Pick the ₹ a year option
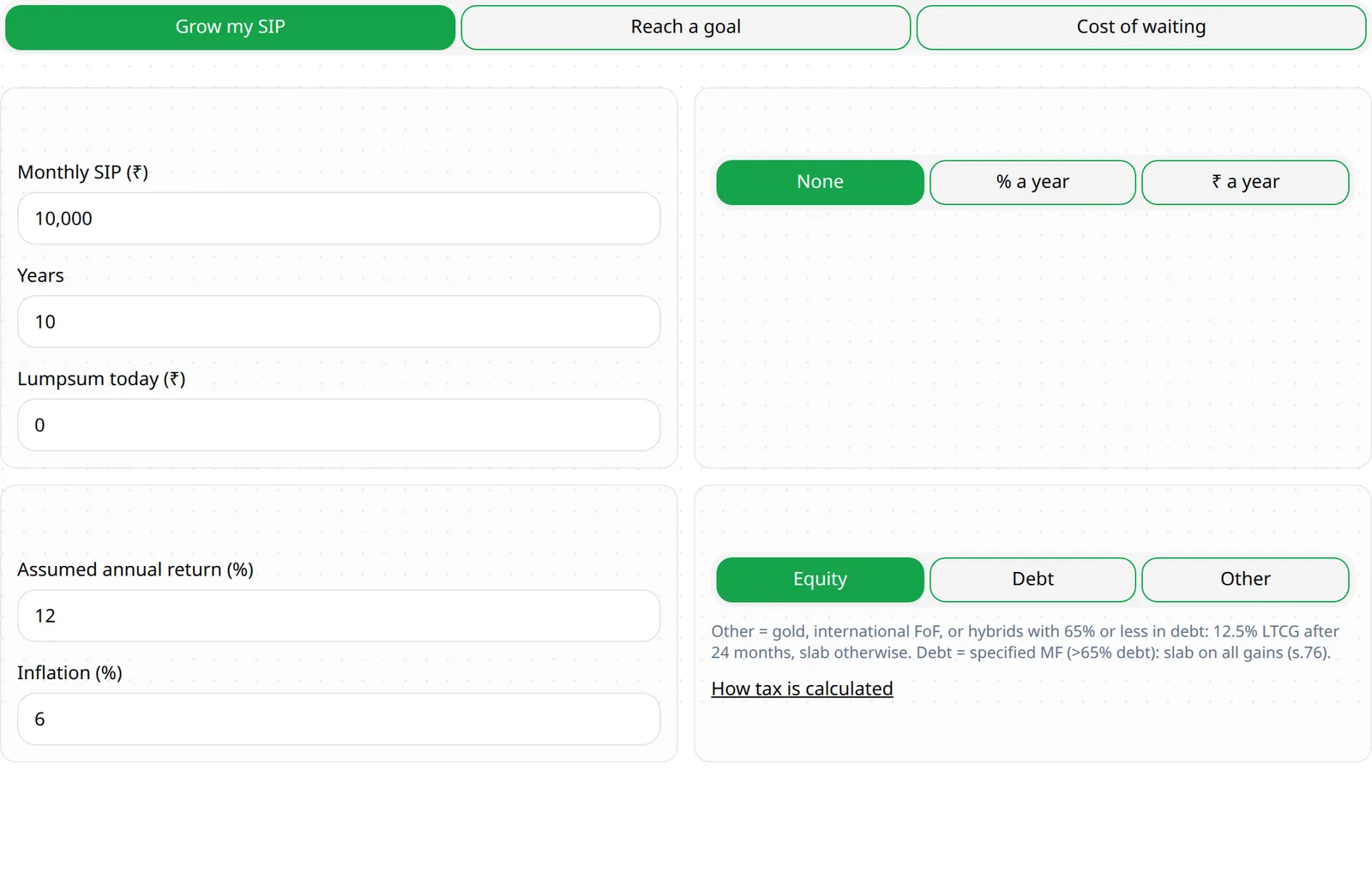The width and height of the screenshot is (1372, 879). pyautogui.click(x=1245, y=183)
